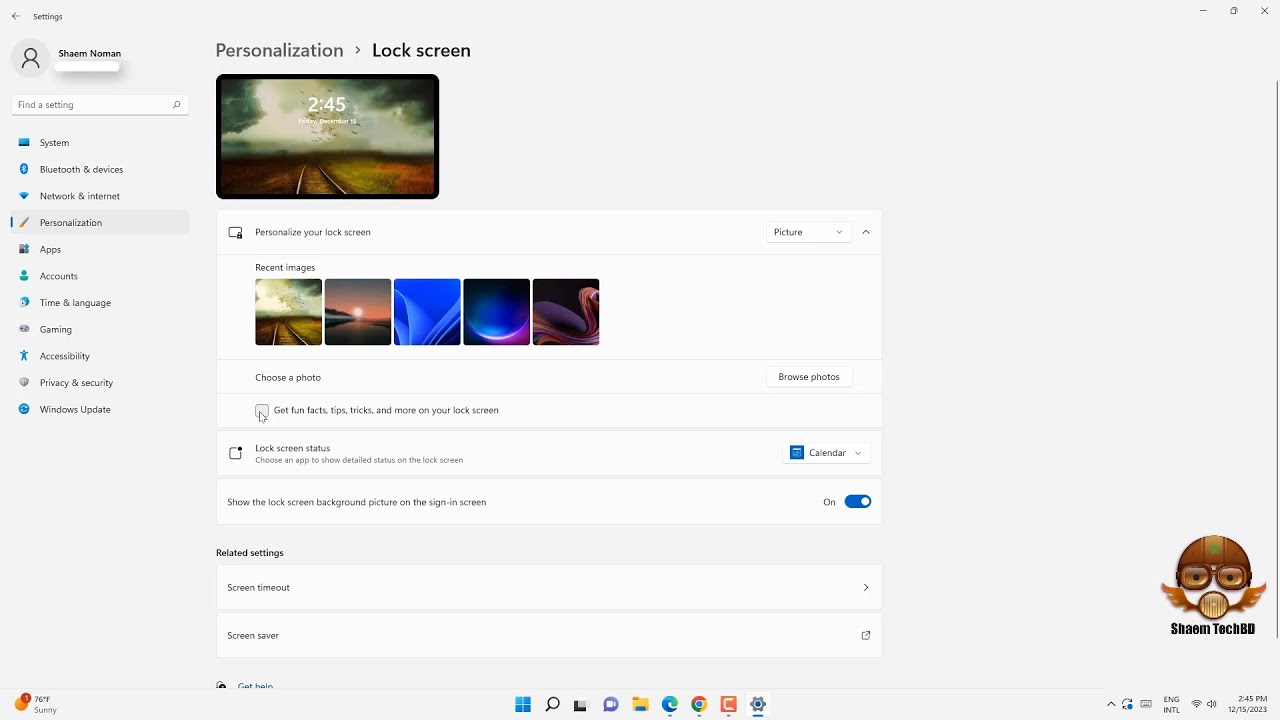Screen dimensions: 1280x720
Task: Click the Time & language globe icon
Action: pyautogui.click(x=24, y=302)
